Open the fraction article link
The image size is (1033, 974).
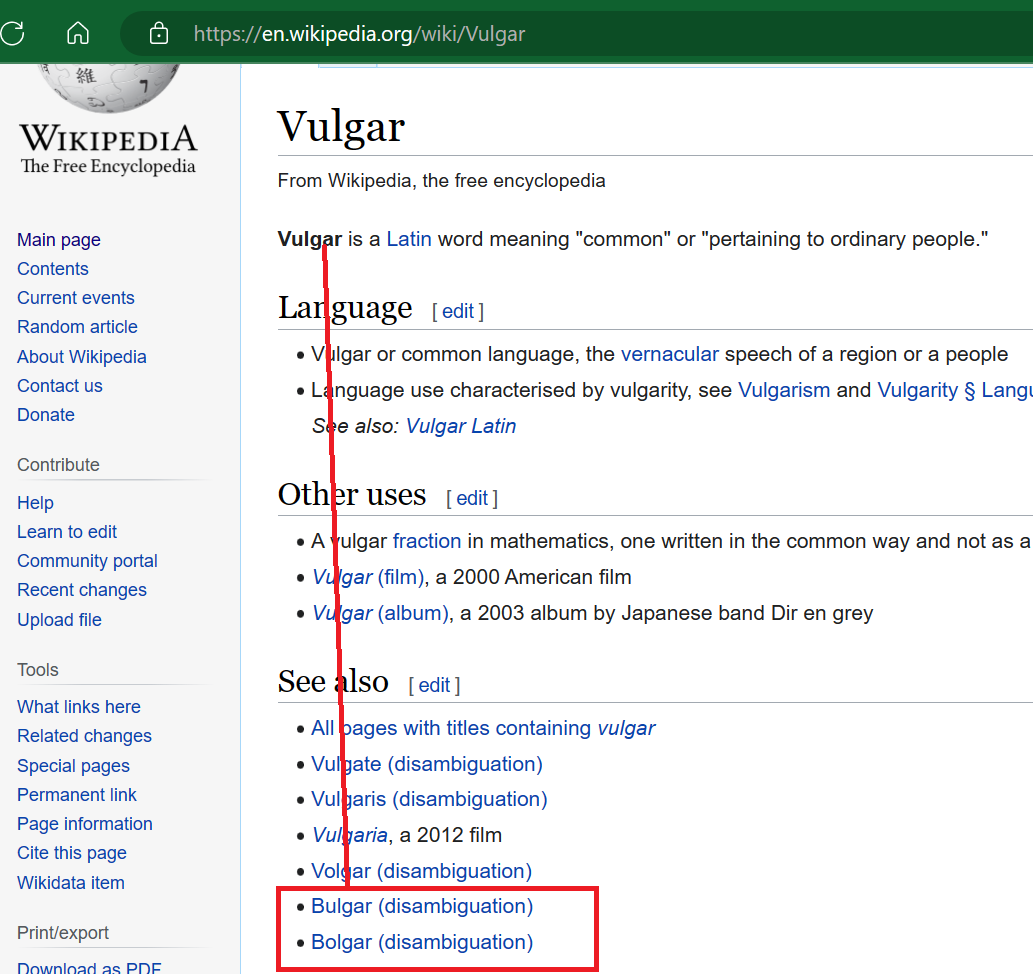(427, 541)
